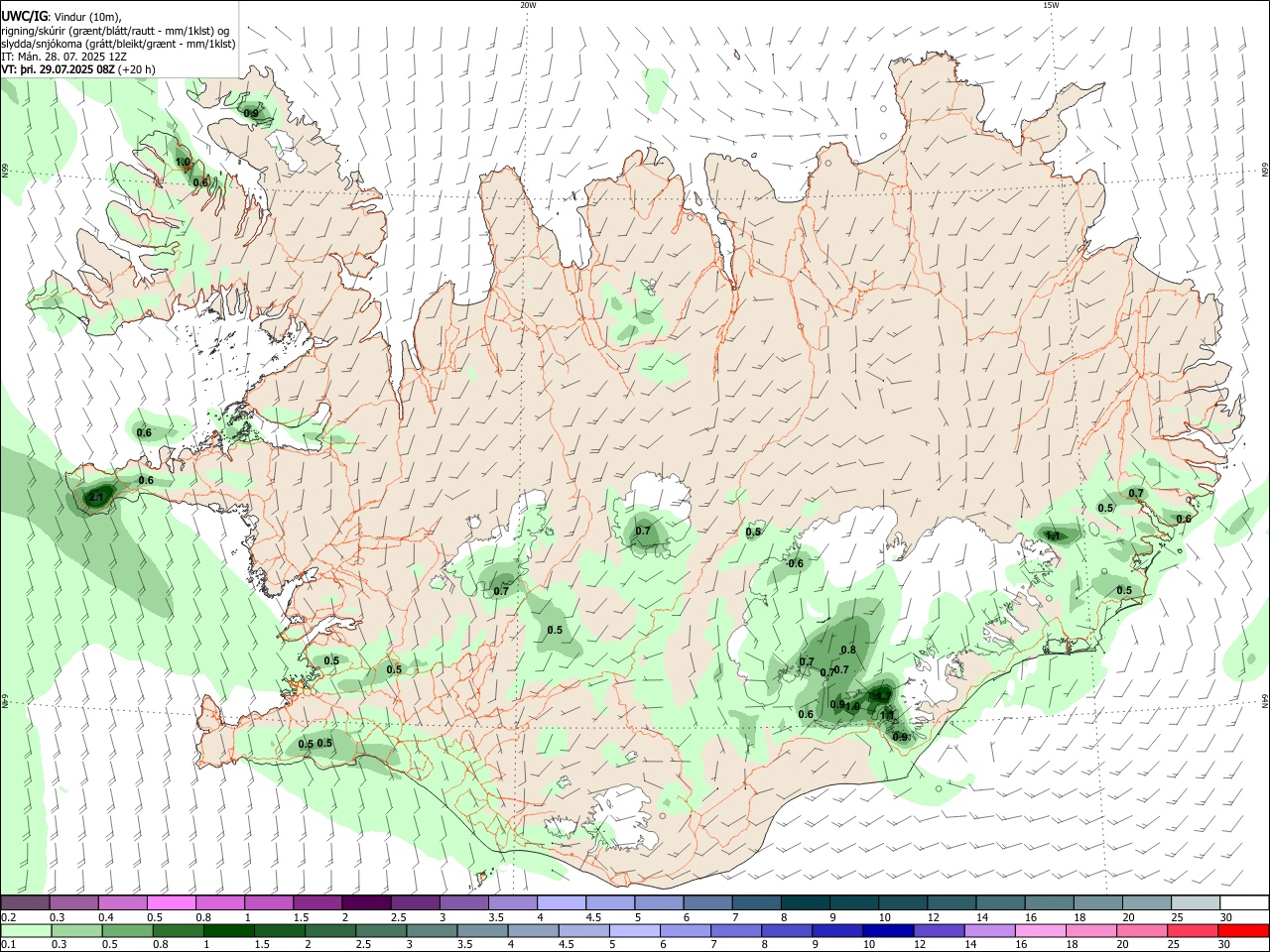Select the dark mauve 0.2–0.3 snow legend swatch
This screenshot has height=952, width=1270.
pyautogui.click(x=24, y=903)
